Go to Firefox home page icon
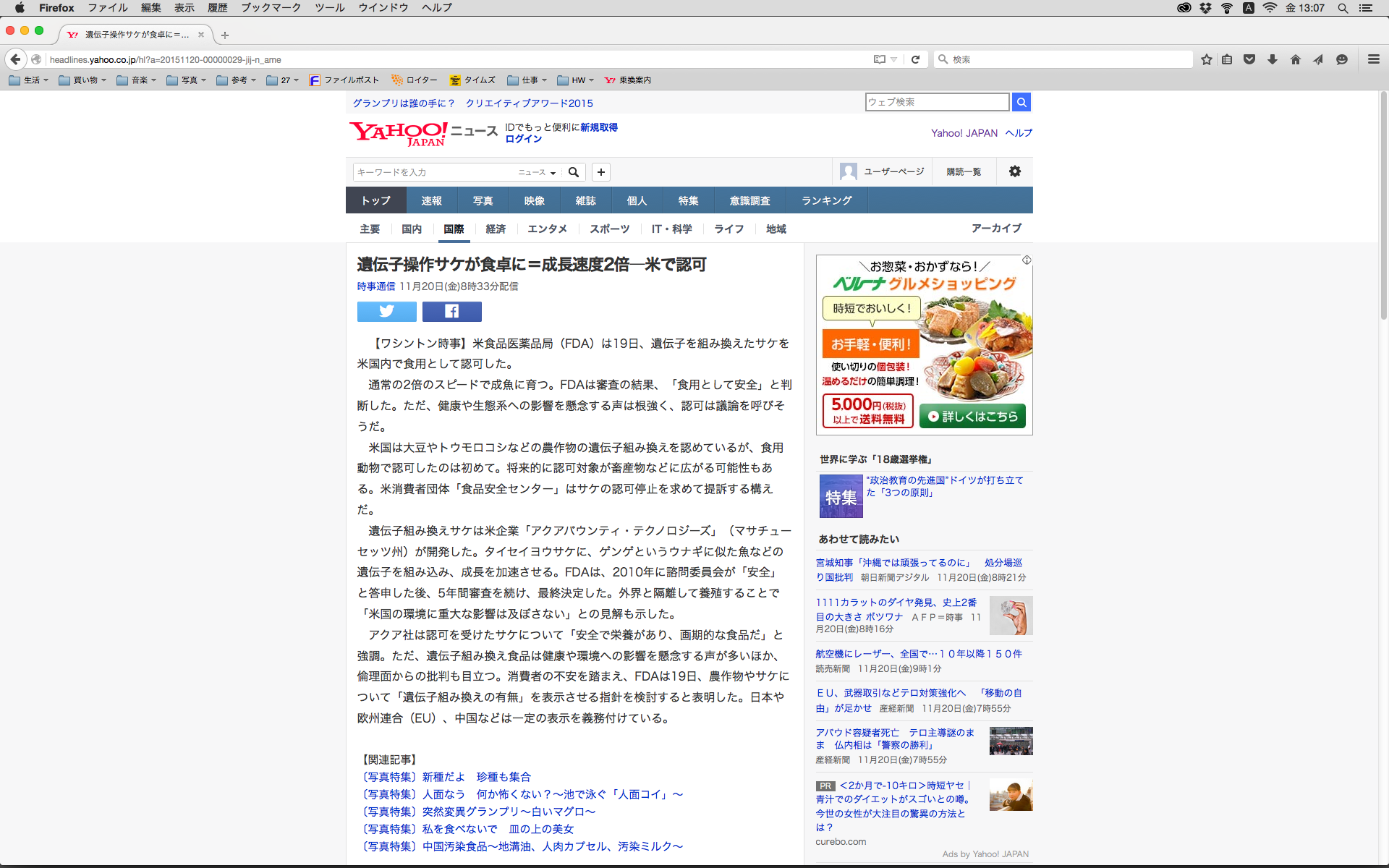 coord(1295,59)
